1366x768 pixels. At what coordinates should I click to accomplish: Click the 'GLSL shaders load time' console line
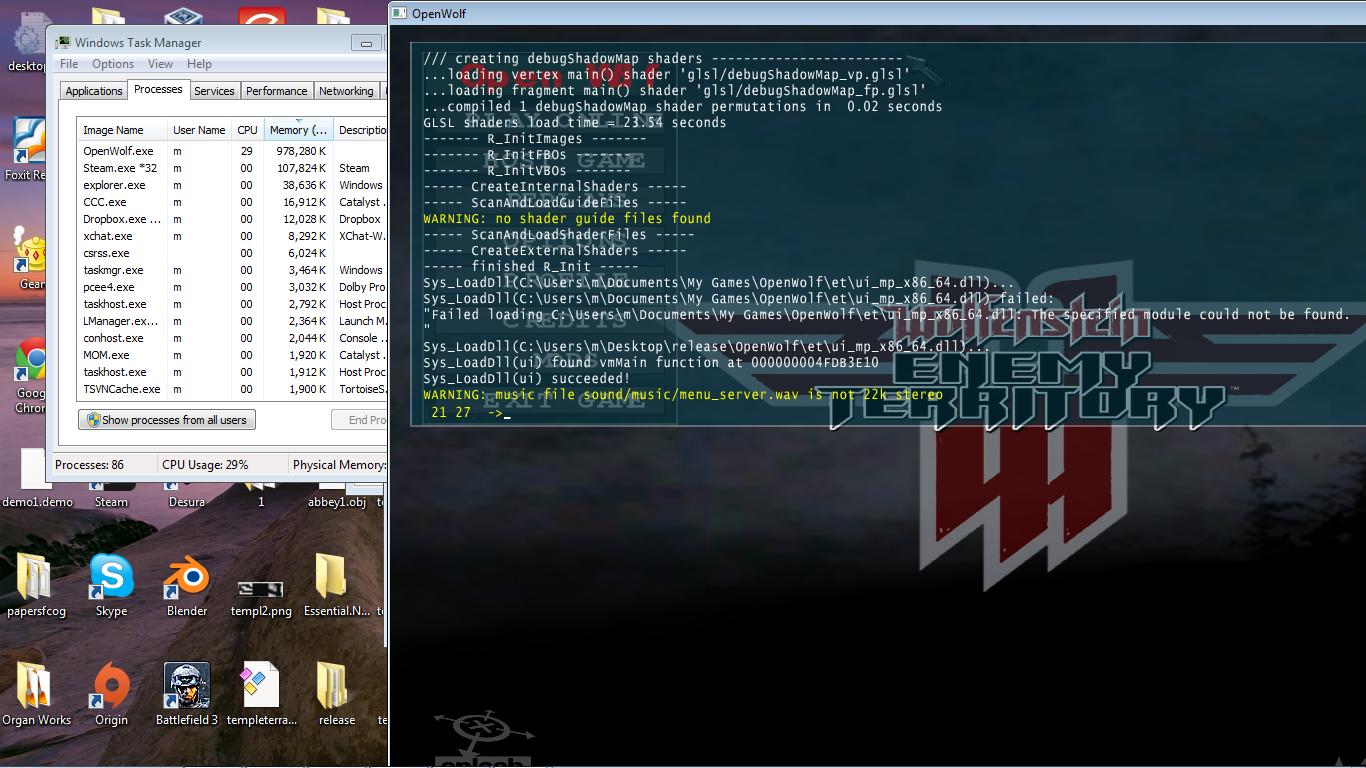pyautogui.click(x=575, y=122)
